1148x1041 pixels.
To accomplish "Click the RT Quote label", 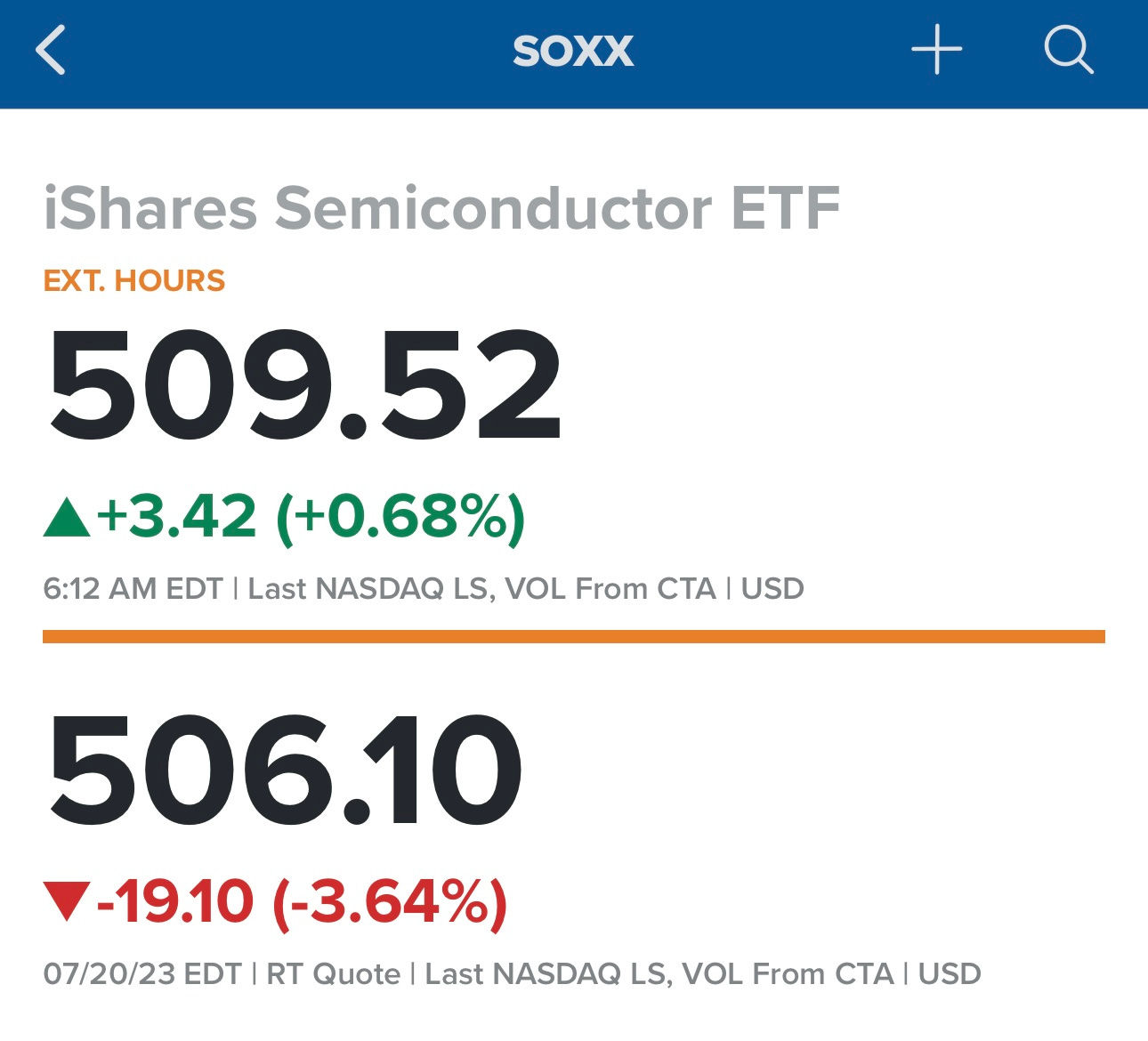I will click(x=334, y=974).
